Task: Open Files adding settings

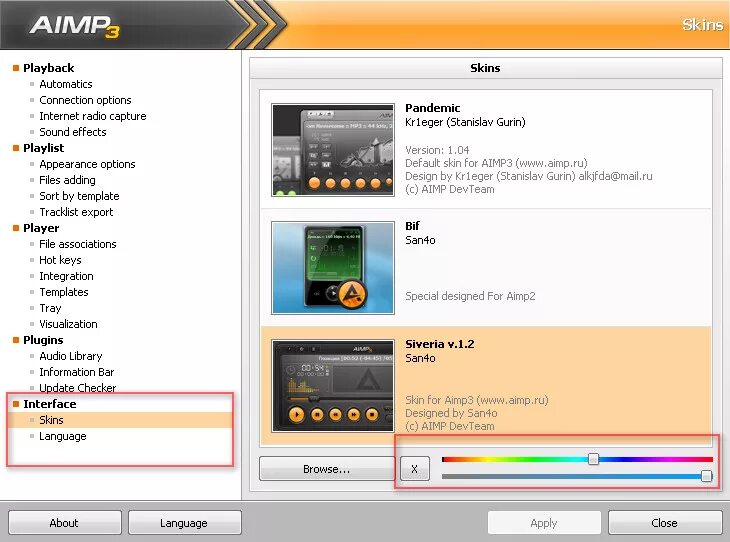Action: (67, 180)
